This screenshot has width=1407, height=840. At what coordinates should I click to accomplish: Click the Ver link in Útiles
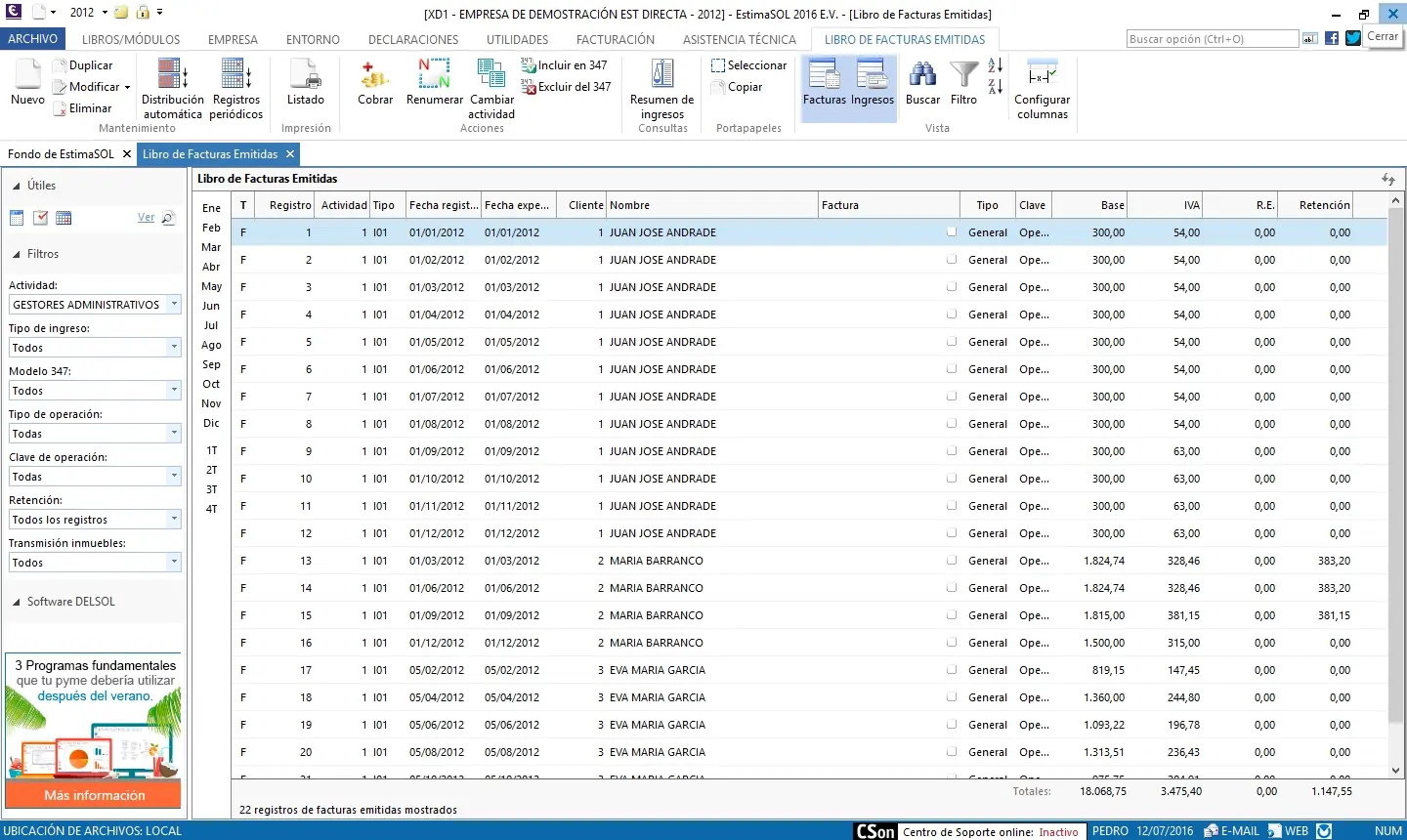coord(146,218)
